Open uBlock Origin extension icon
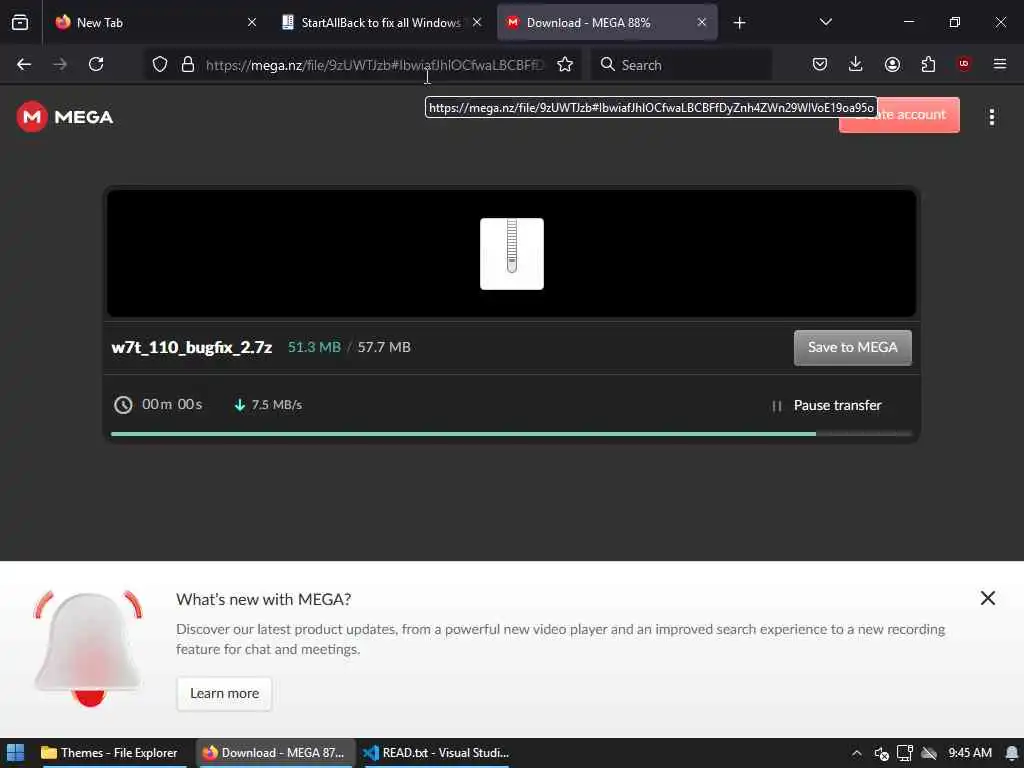 (964, 64)
